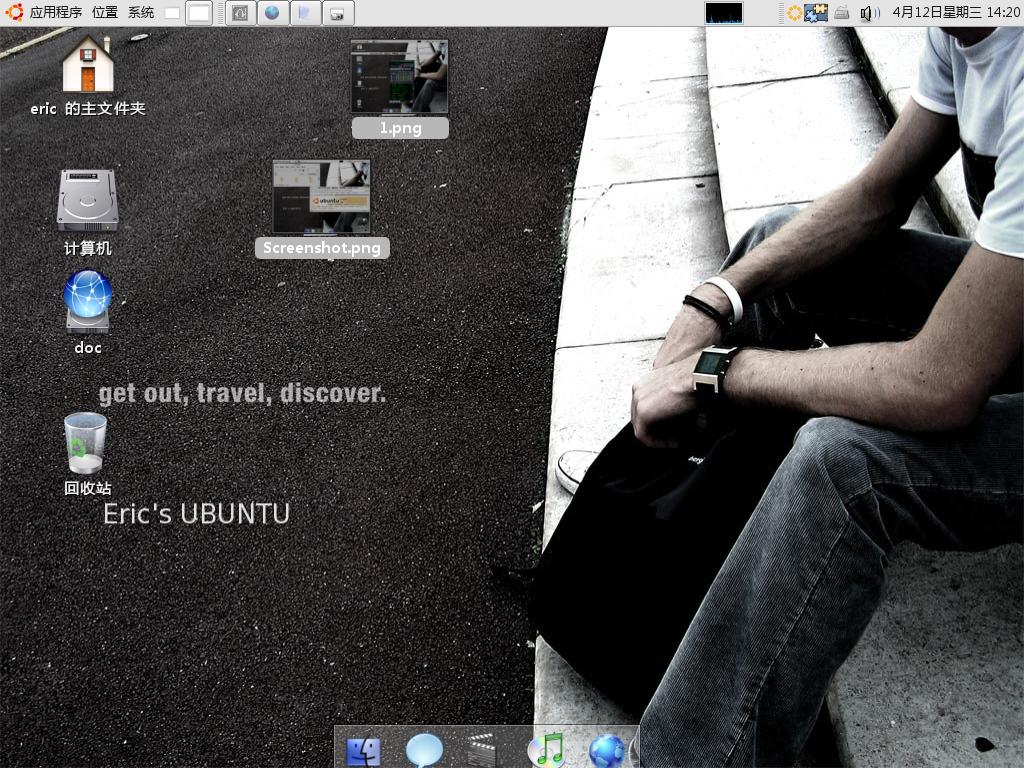The height and width of the screenshot is (768, 1024).
Task: Open the calendar from the clock 4月12日星期三 14:20
Action: click(955, 12)
